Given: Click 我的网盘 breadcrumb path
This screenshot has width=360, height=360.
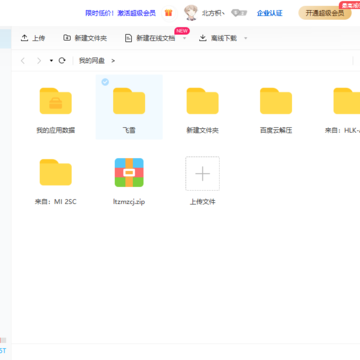Looking at the screenshot, I should pos(92,61).
